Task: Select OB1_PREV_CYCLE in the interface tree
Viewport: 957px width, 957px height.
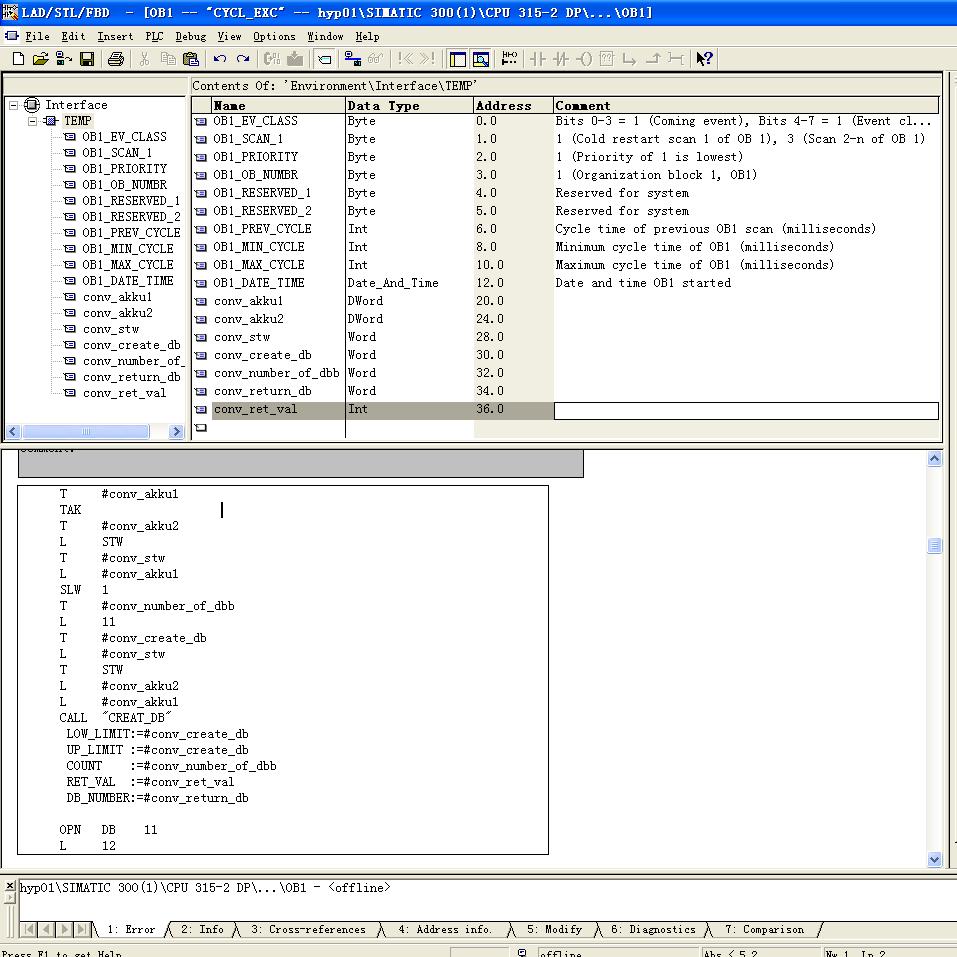Action: [x=131, y=233]
